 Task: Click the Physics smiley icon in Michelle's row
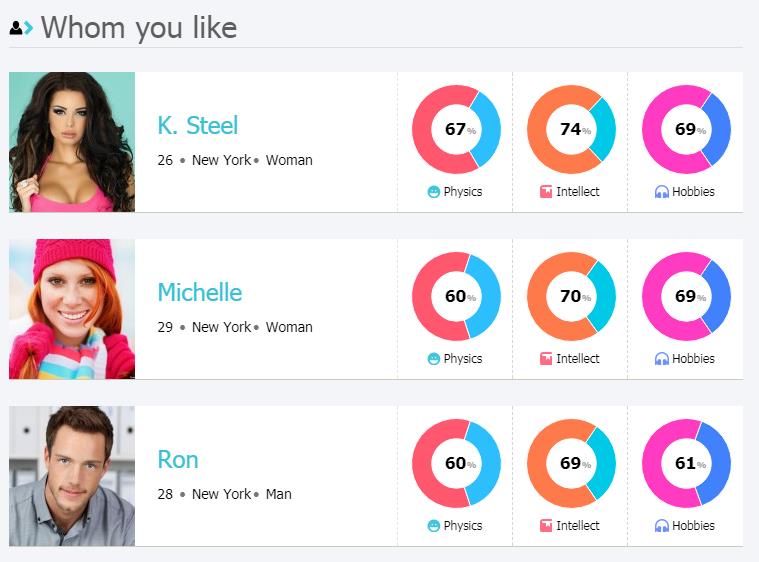click(x=434, y=359)
